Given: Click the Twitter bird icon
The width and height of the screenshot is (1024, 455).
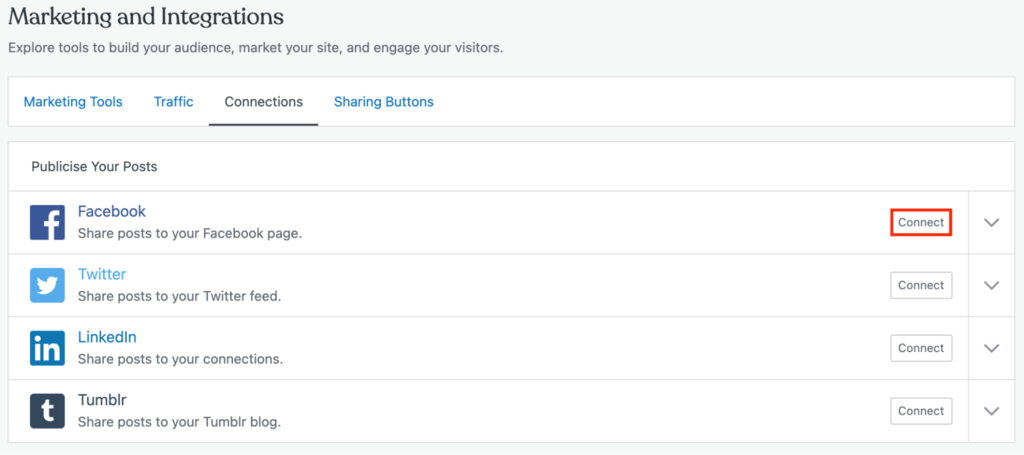Looking at the screenshot, I should click(x=47, y=285).
